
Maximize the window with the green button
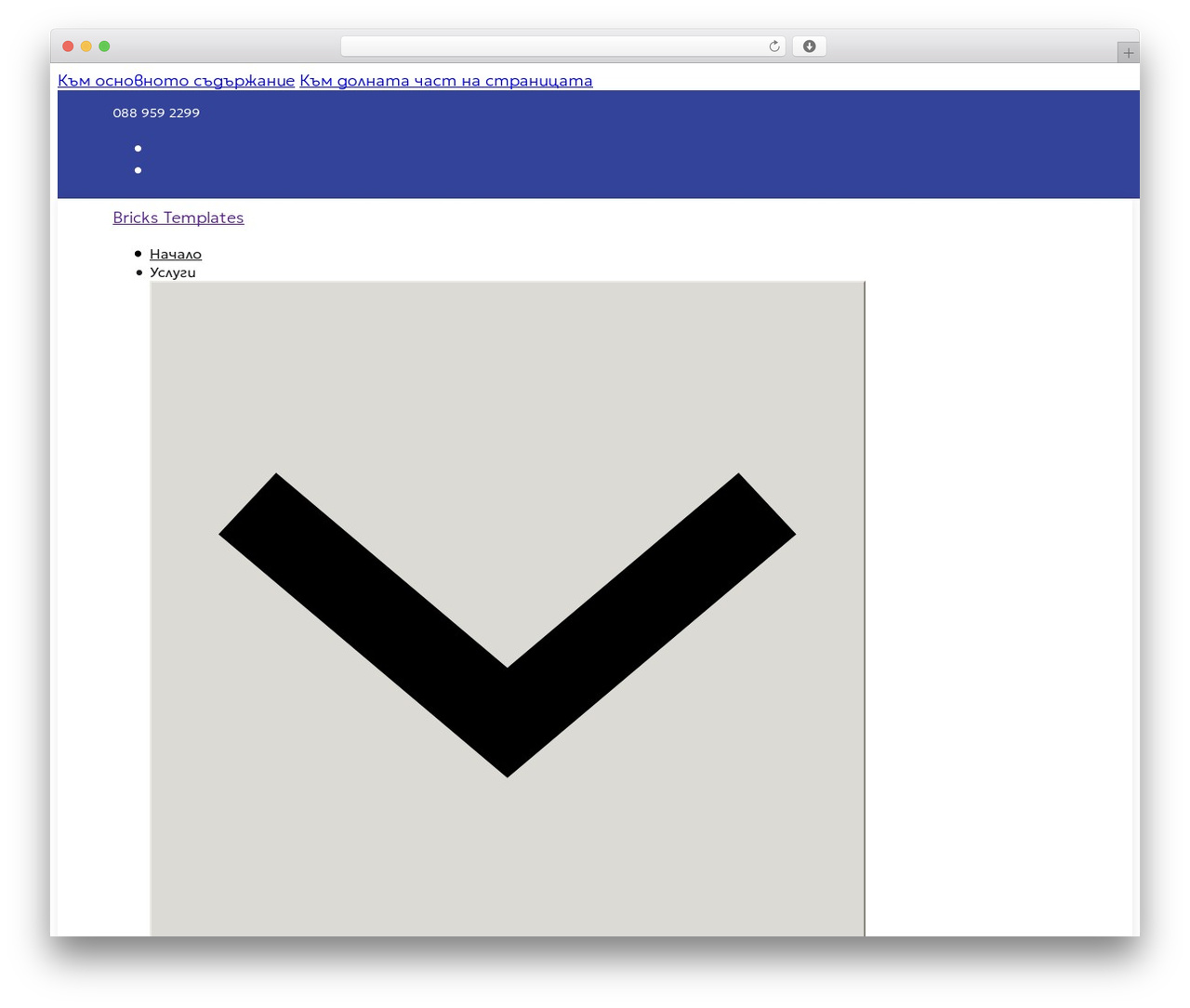104,46
